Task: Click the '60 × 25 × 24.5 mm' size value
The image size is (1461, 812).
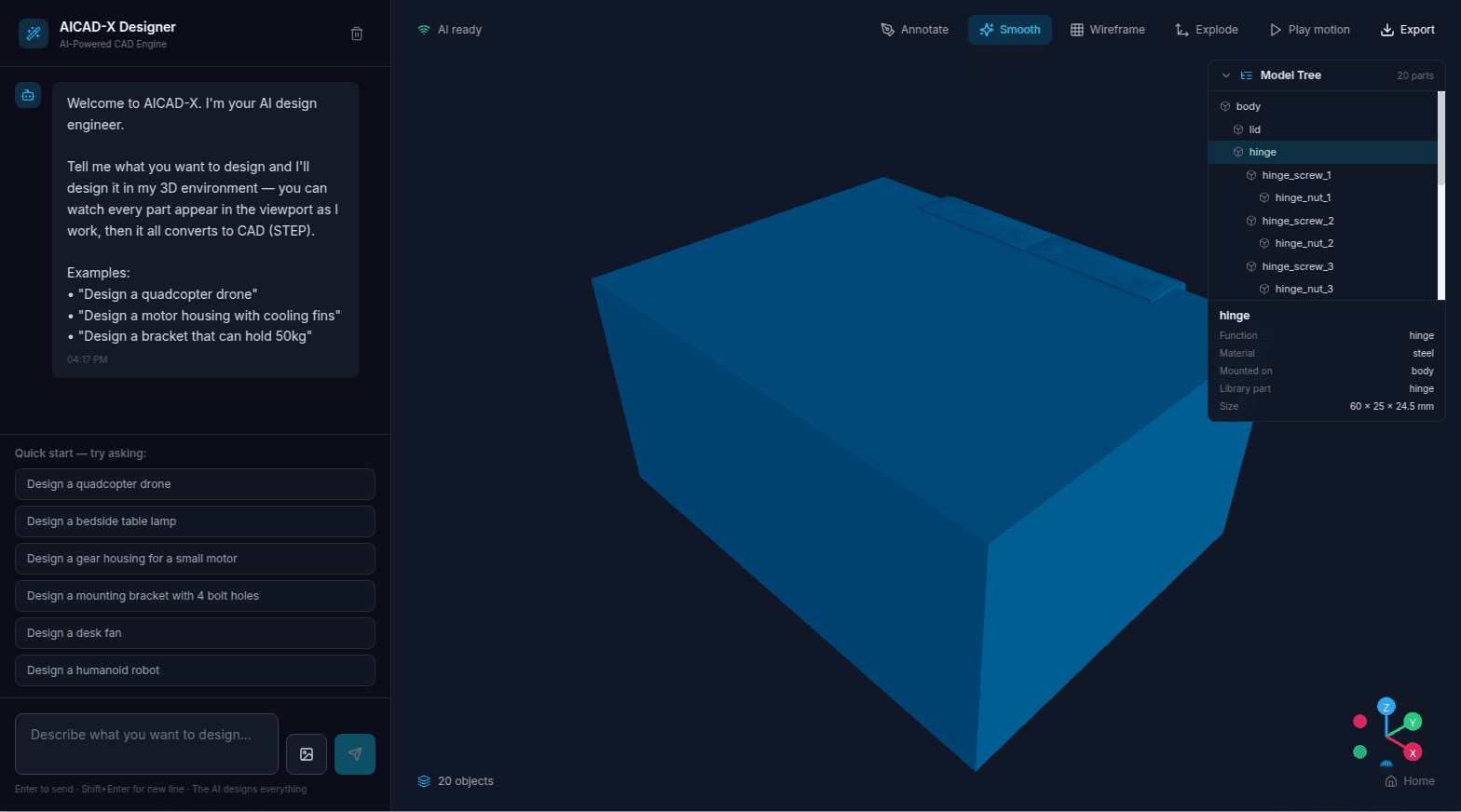Action: 1391,406
